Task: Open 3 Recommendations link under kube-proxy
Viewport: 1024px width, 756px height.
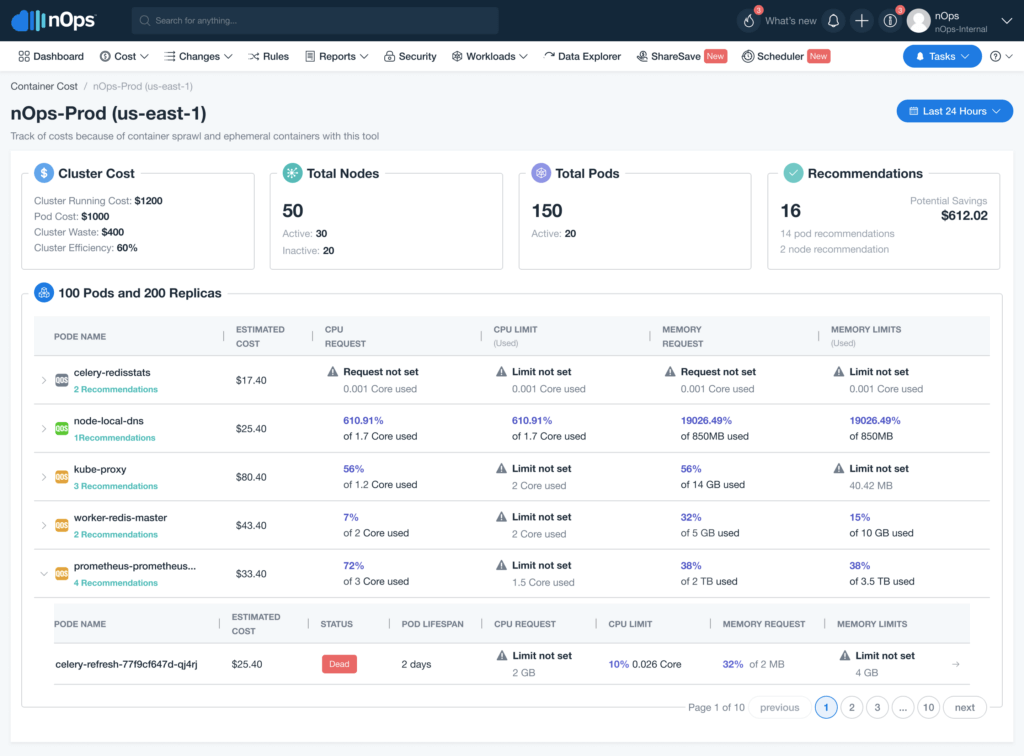Action: coord(115,486)
